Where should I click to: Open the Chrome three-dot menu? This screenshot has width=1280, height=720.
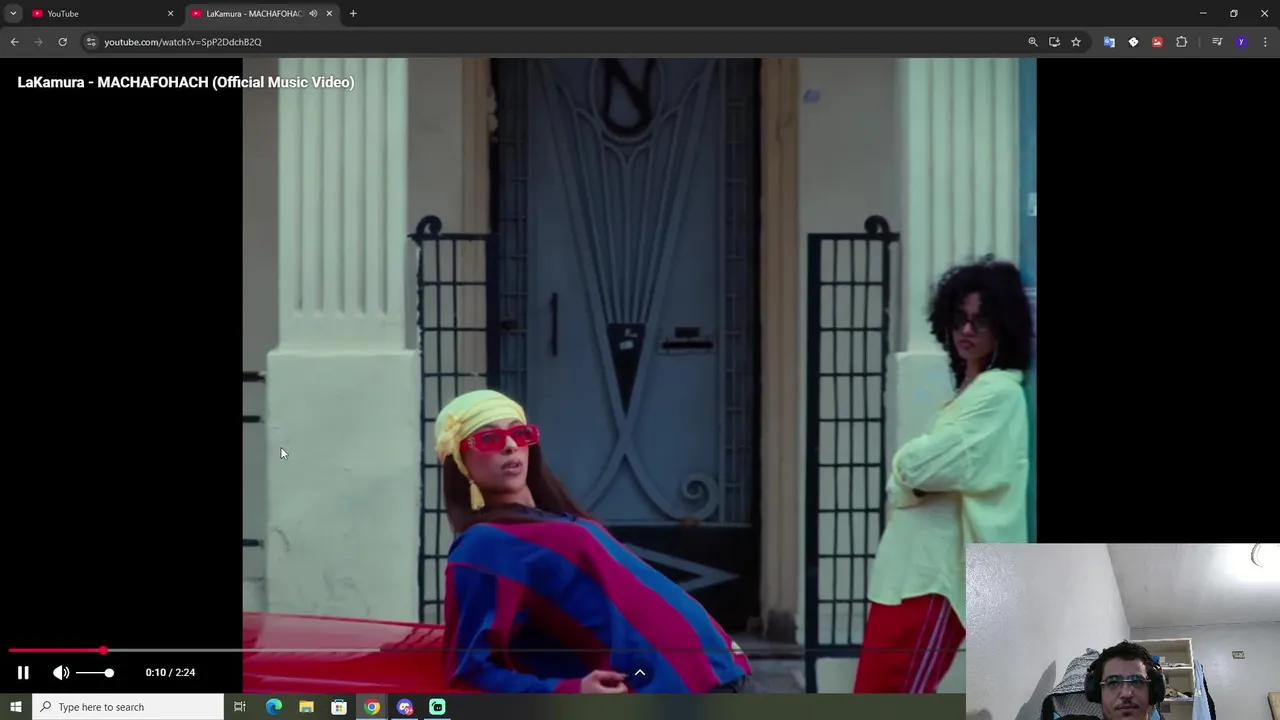click(x=1265, y=42)
